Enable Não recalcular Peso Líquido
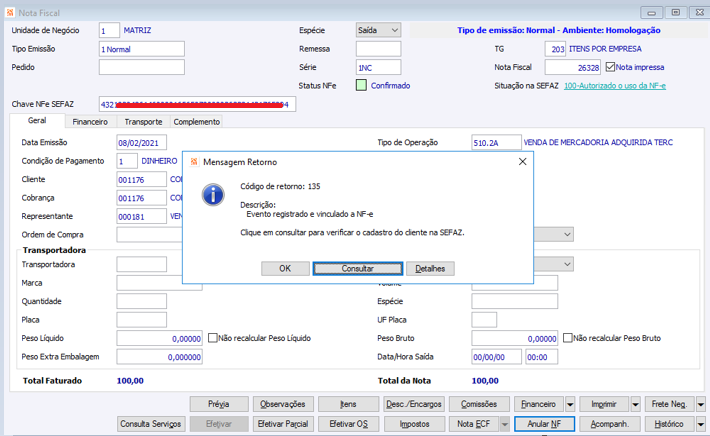Image resolution: width=710 pixels, height=436 pixels. [212, 338]
